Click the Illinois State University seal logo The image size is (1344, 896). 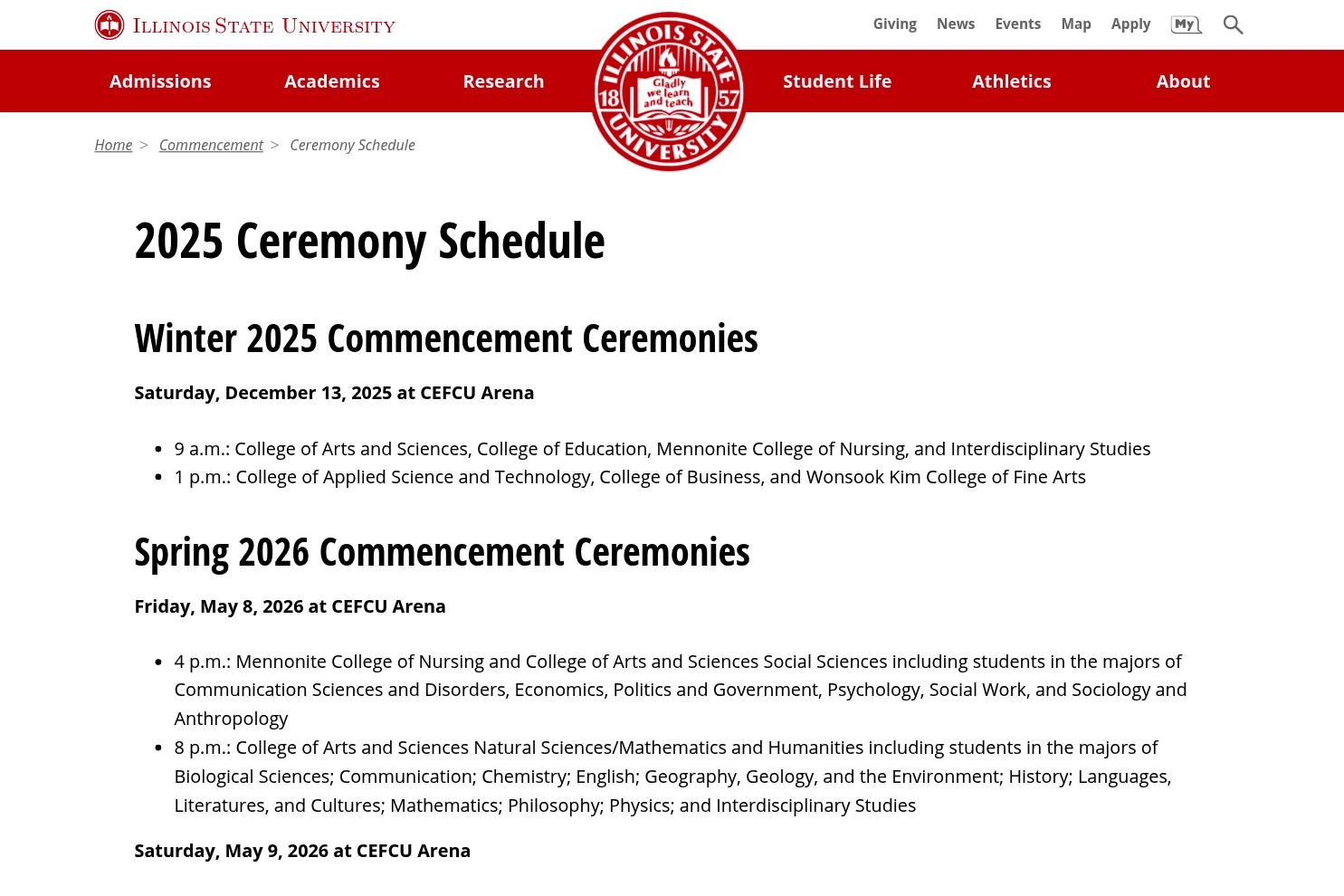click(668, 91)
